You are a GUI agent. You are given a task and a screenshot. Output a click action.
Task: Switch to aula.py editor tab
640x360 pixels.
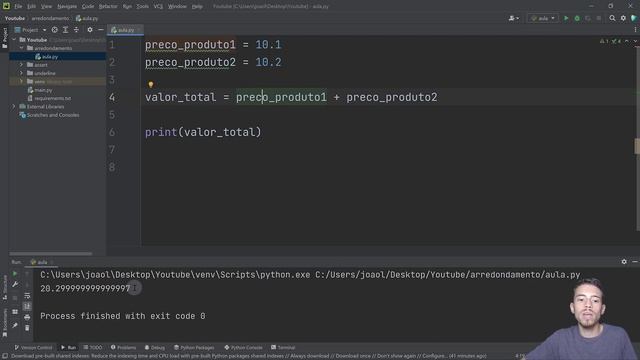(x=125, y=30)
